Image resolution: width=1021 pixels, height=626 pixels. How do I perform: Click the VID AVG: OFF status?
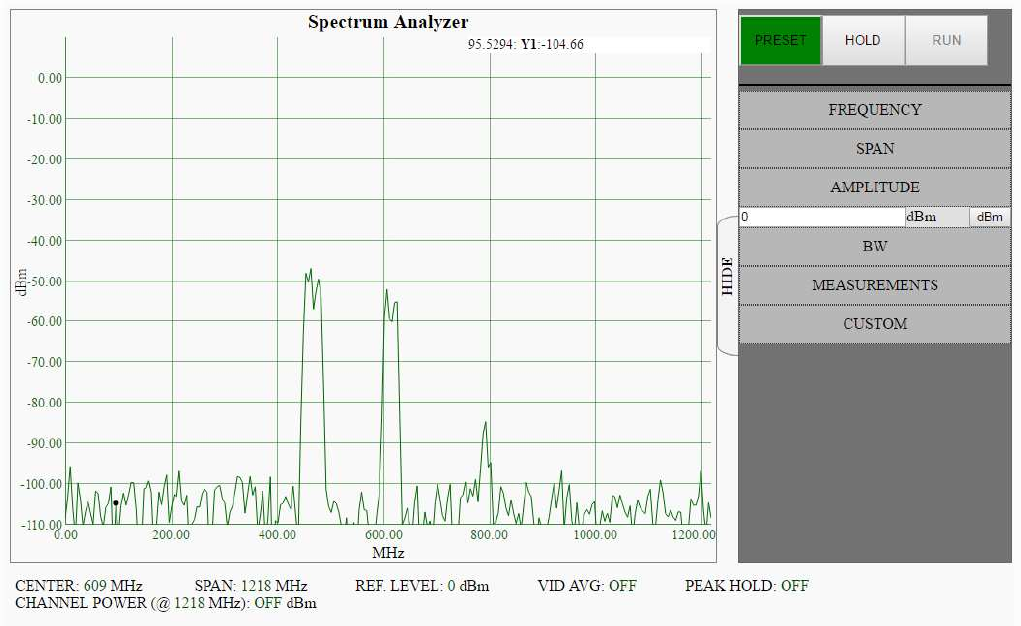[x=587, y=586]
